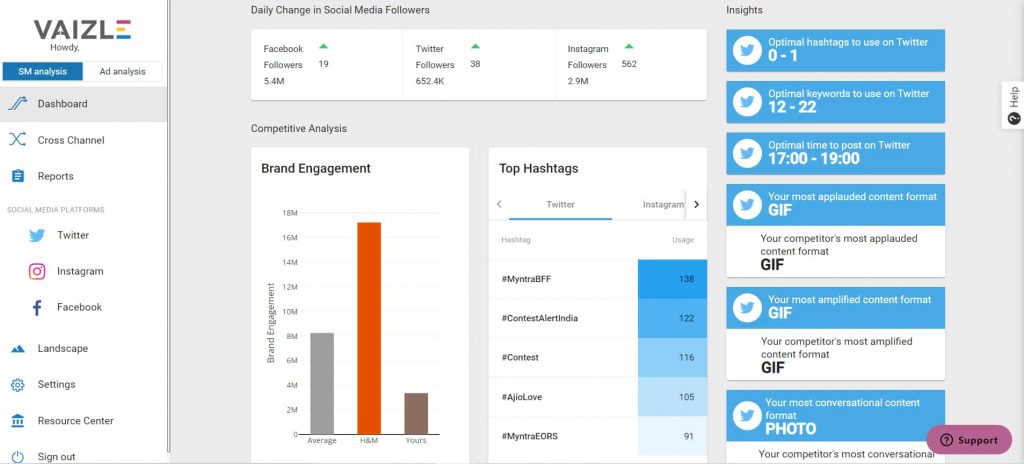Click the Landscape mountain icon
1024x464 pixels.
point(18,348)
